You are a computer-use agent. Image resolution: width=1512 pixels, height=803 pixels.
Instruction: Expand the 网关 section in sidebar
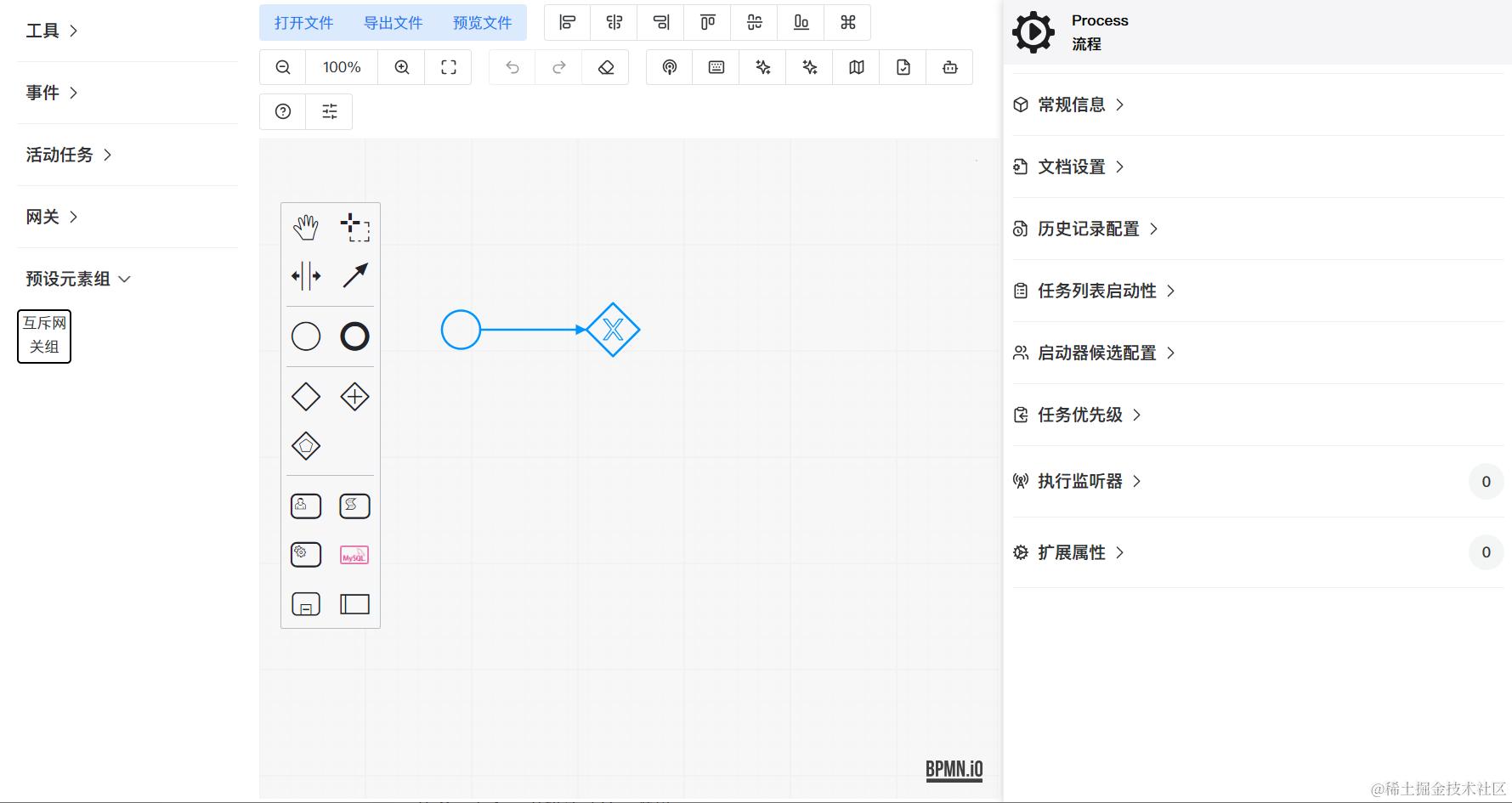click(x=52, y=217)
